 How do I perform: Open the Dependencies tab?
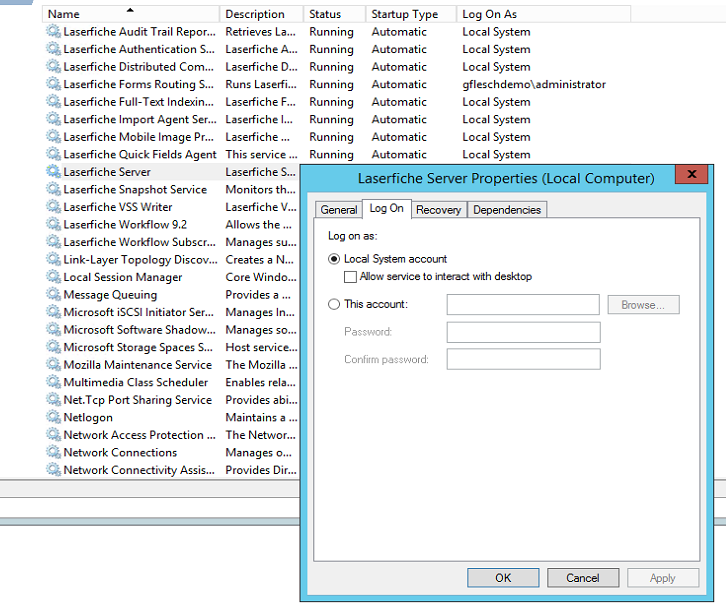click(507, 210)
